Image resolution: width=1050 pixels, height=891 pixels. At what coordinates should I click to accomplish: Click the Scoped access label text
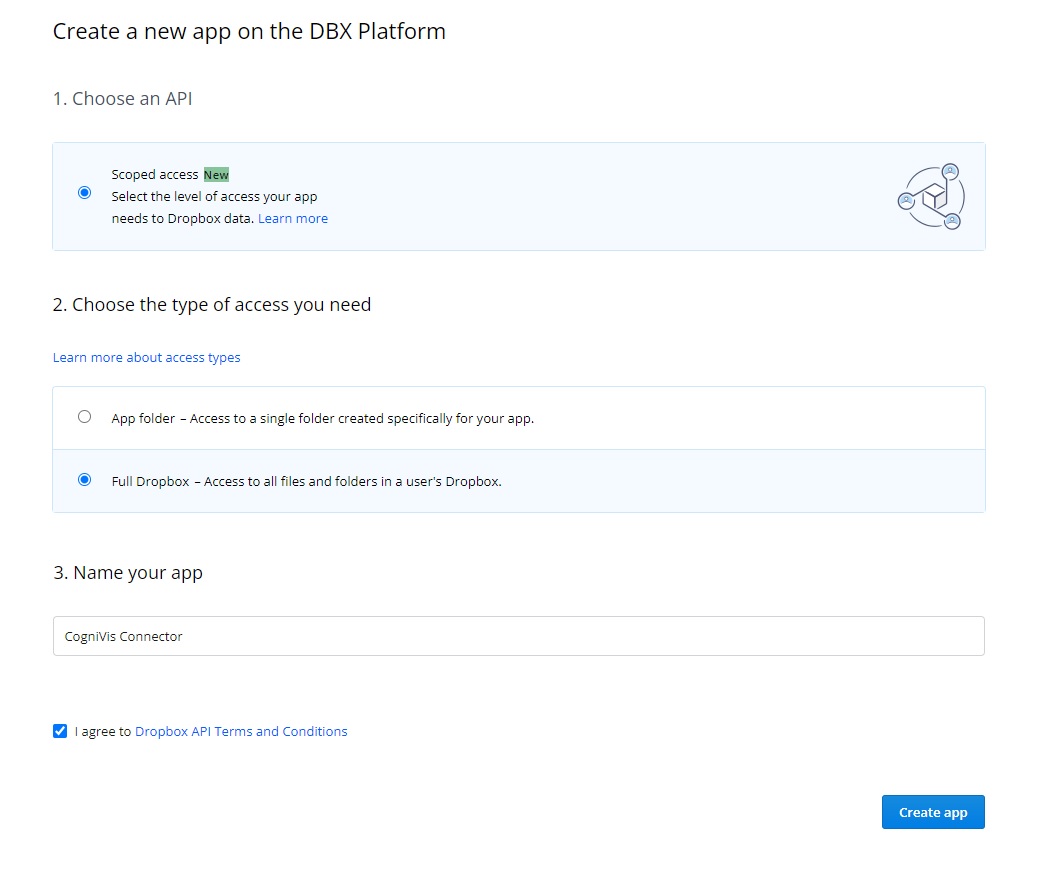[x=155, y=175]
